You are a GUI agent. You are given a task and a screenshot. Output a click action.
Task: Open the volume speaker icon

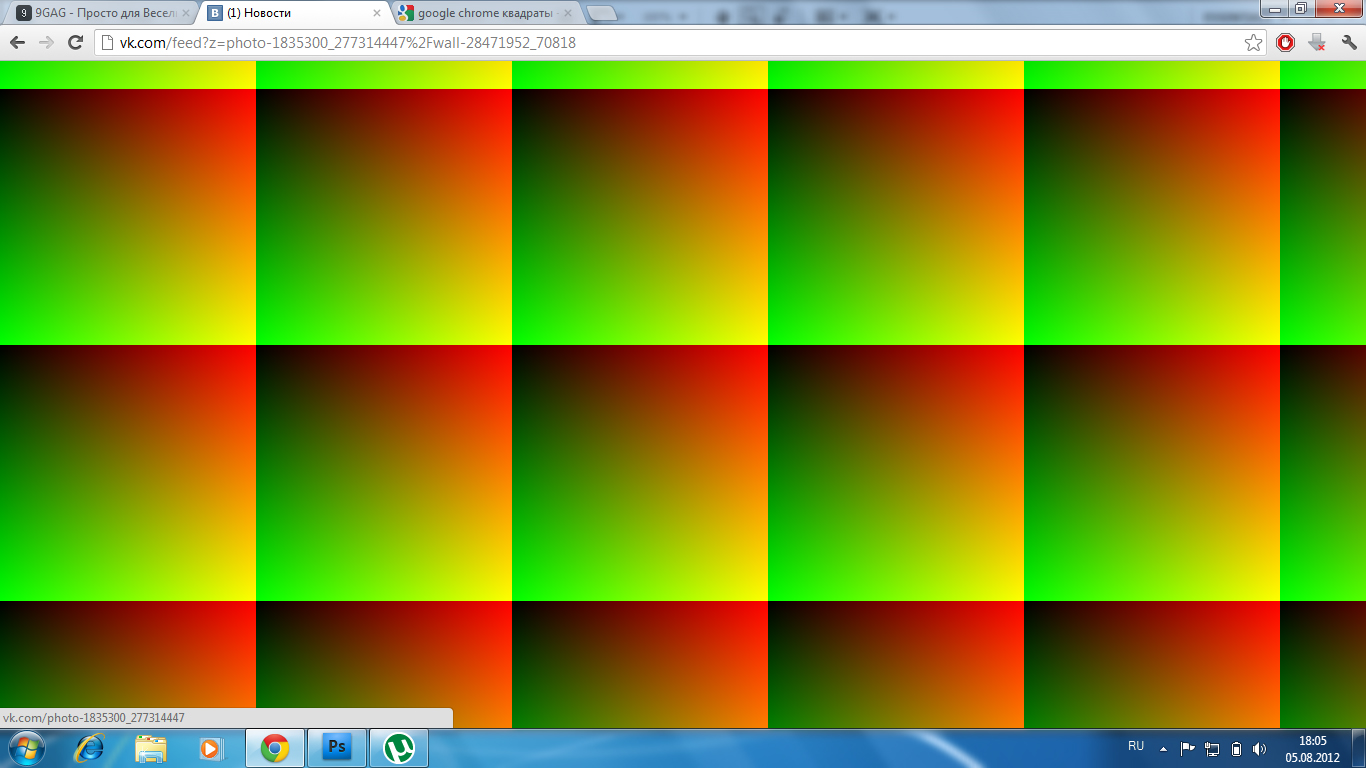pyautogui.click(x=1259, y=748)
